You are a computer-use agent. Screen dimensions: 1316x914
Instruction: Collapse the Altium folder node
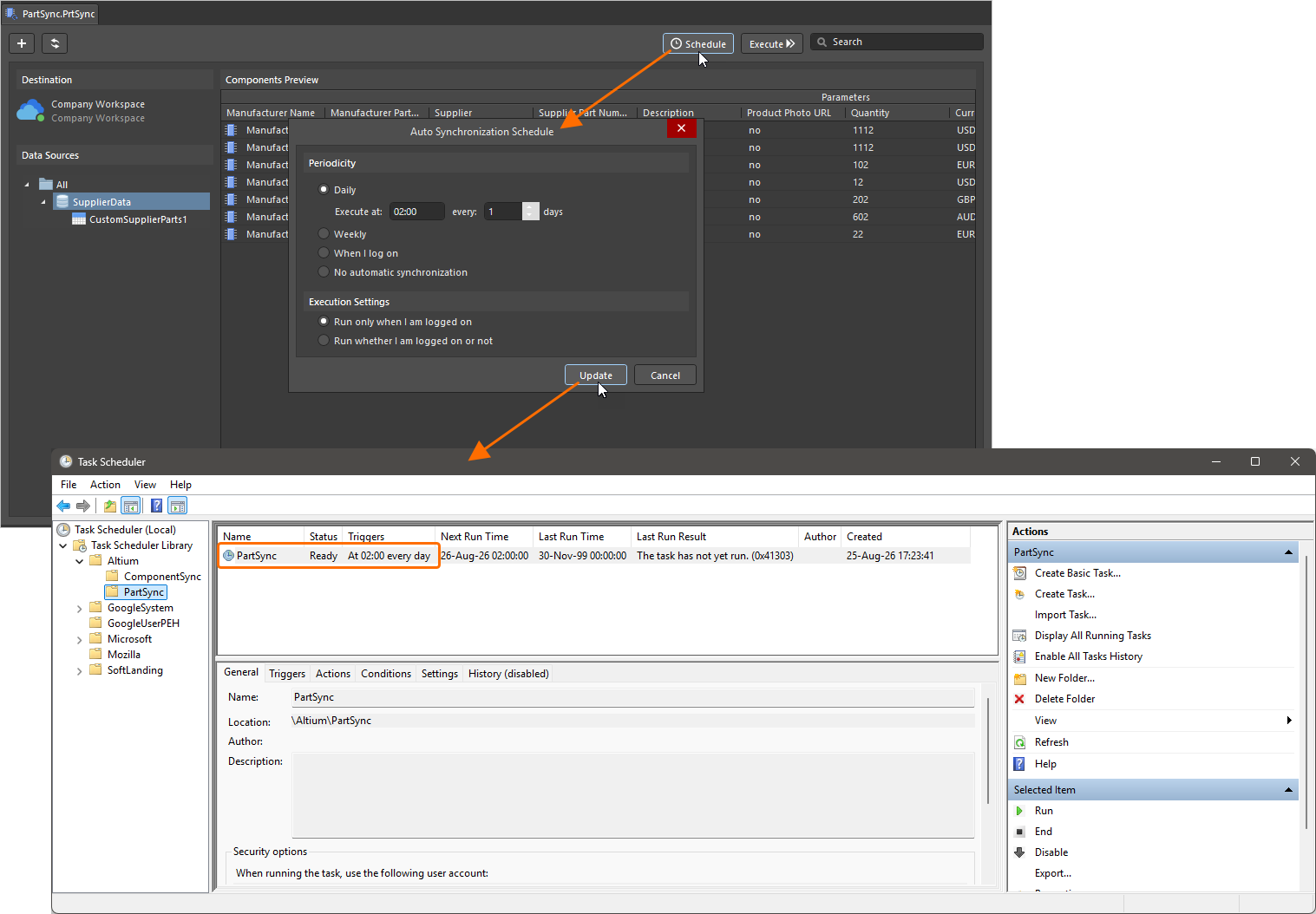click(80, 562)
